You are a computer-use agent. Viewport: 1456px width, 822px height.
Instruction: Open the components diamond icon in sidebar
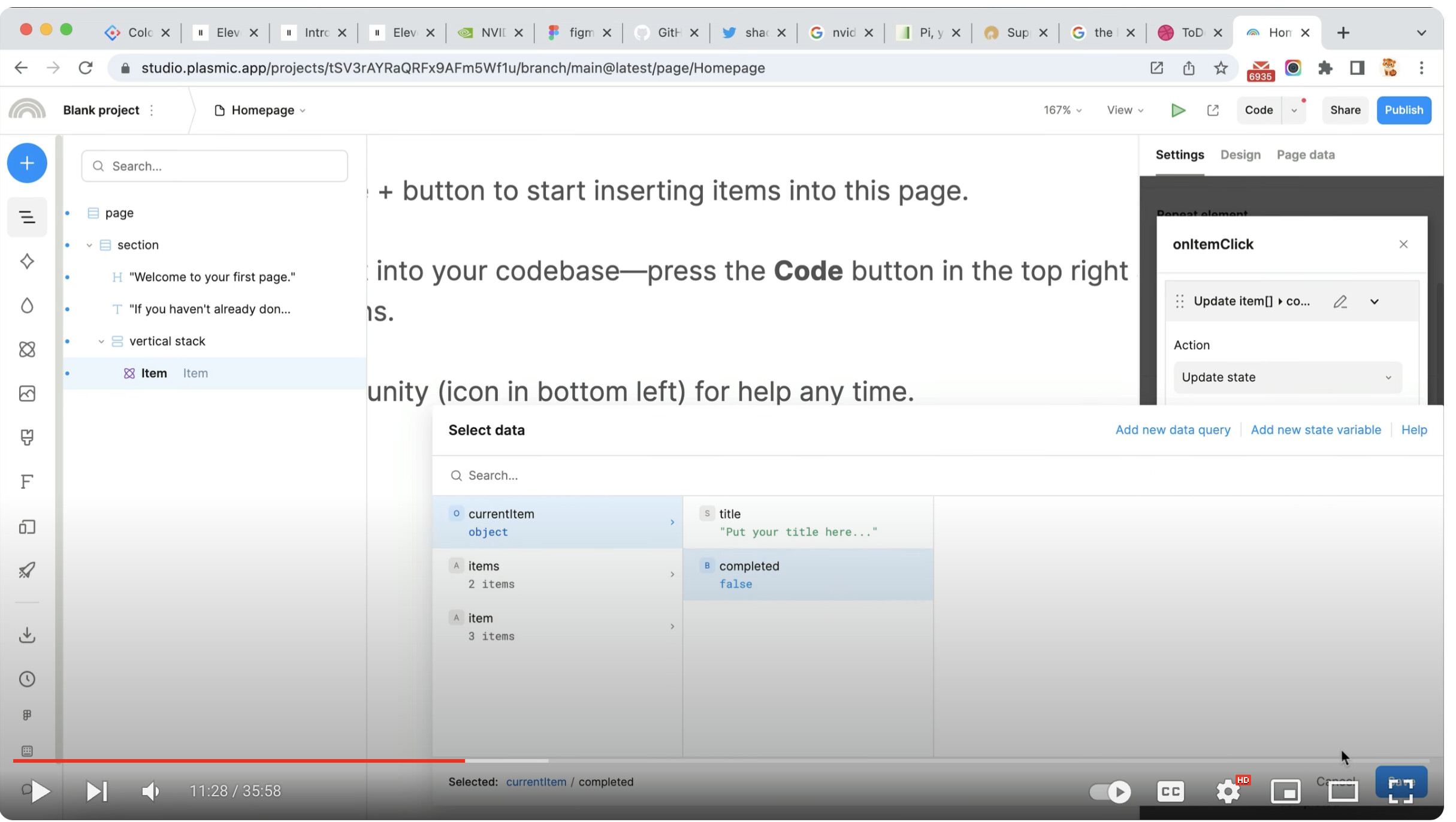coord(27,262)
